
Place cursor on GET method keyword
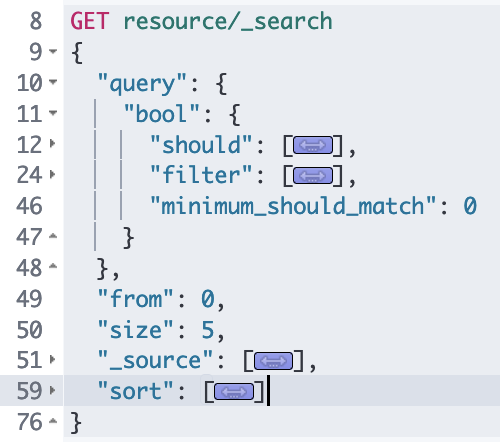click(90, 21)
